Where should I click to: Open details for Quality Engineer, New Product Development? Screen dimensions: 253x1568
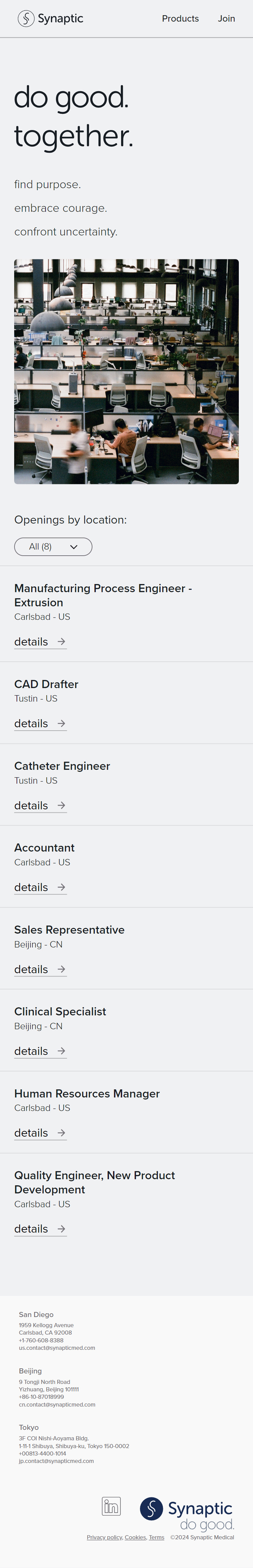(x=40, y=1229)
